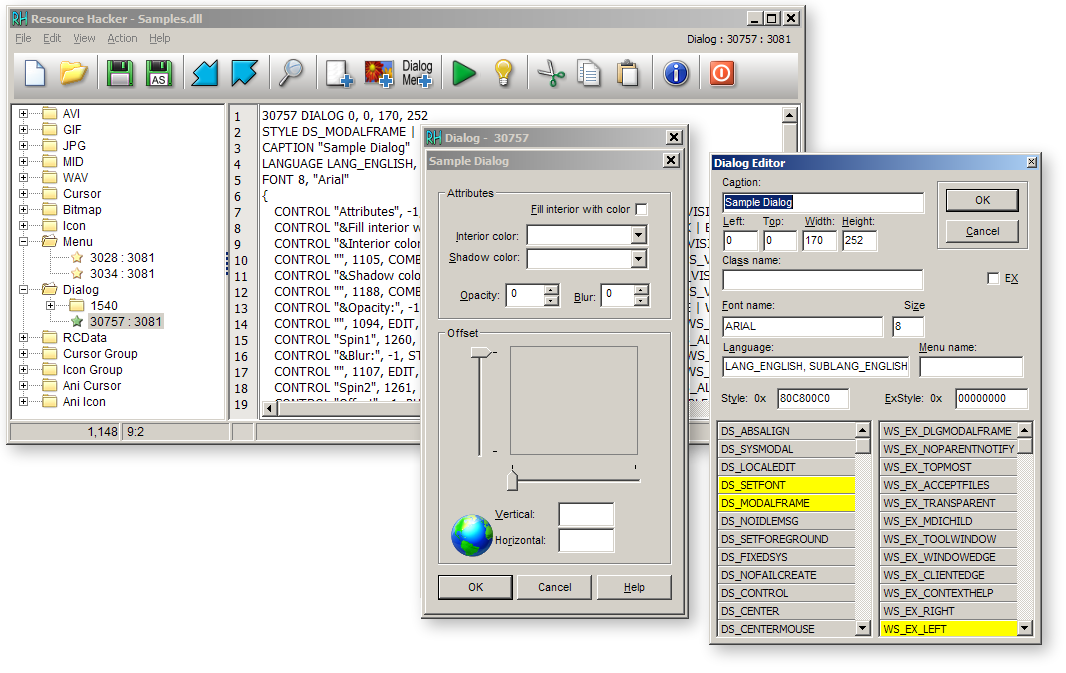This screenshot has width=1066, height=673.
Task: Select the star icon of resource 3028 : 3081
Action: point(78,258)
